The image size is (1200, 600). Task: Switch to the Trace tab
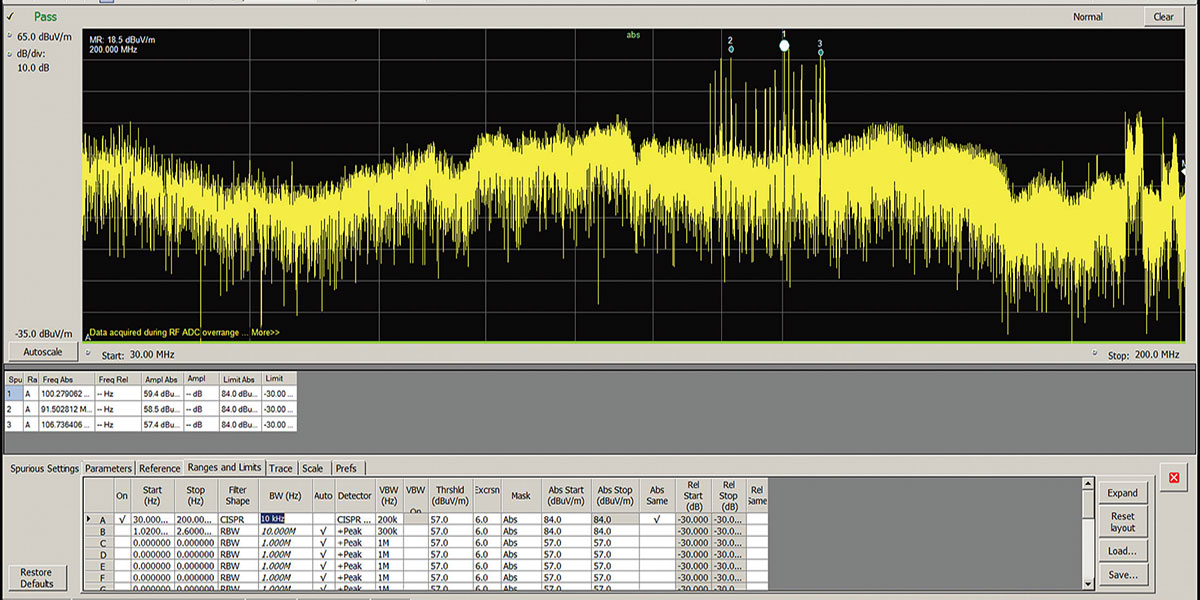(x=281, y=467)
